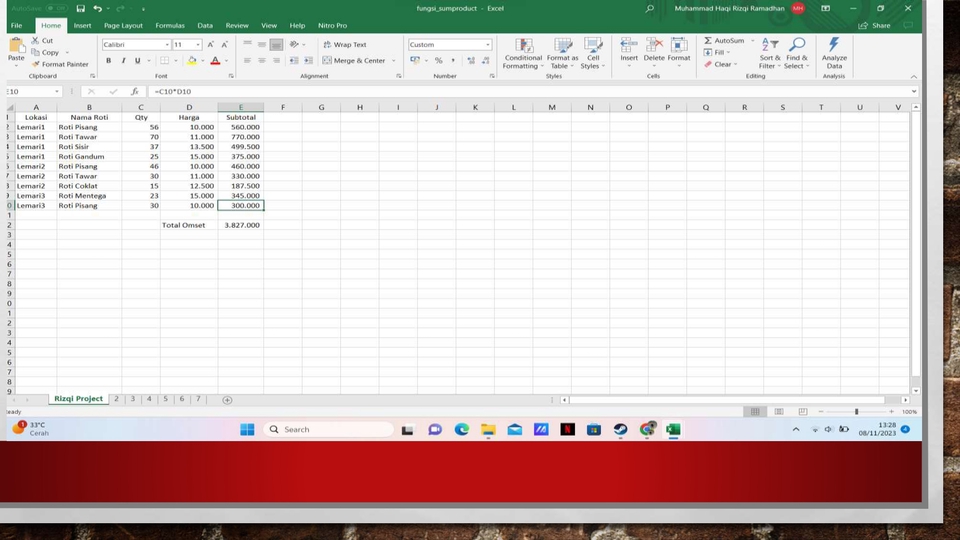Set Bottom Align vertical alignment
960x540 pixels.
(277, 45)
